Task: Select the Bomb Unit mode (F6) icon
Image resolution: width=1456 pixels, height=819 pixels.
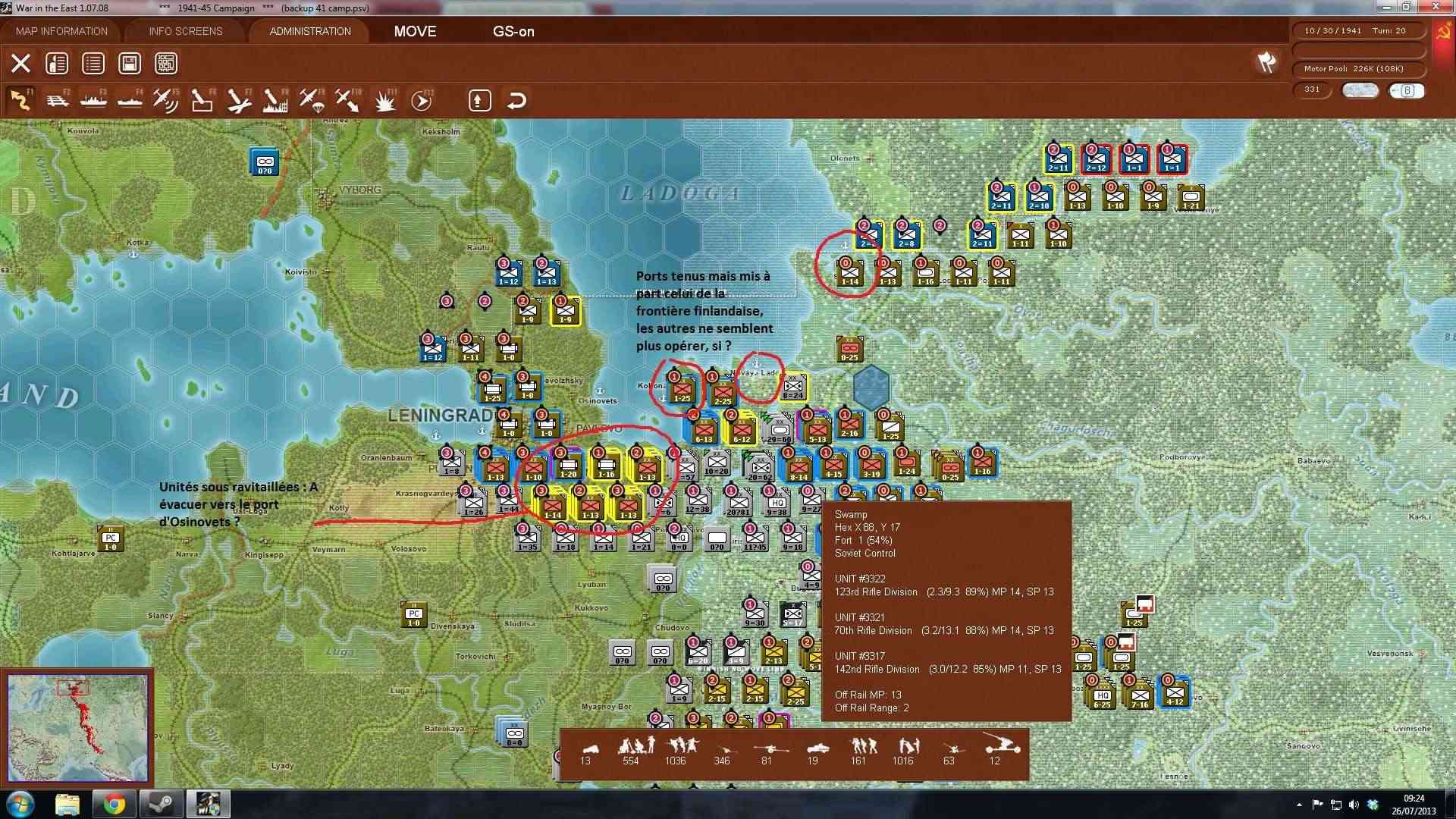Action: click(202, 100)
